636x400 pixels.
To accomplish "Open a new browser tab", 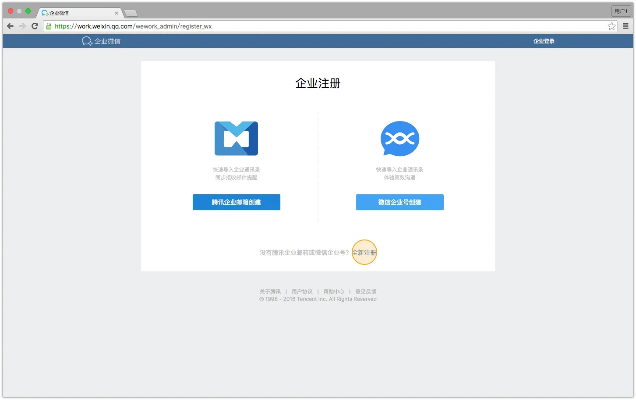I will [x=131, y=13].
